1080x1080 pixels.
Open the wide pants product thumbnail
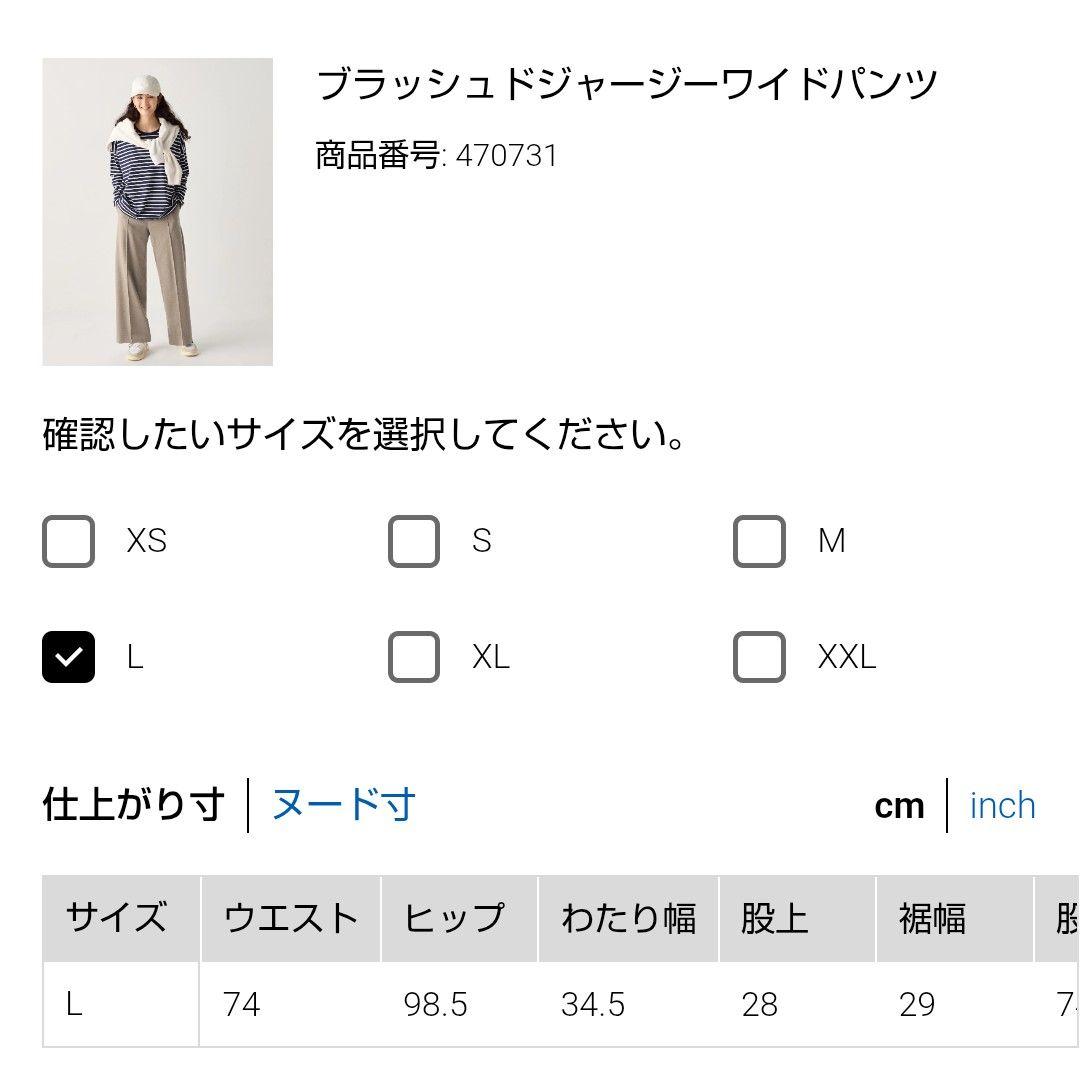coord(157,212)
